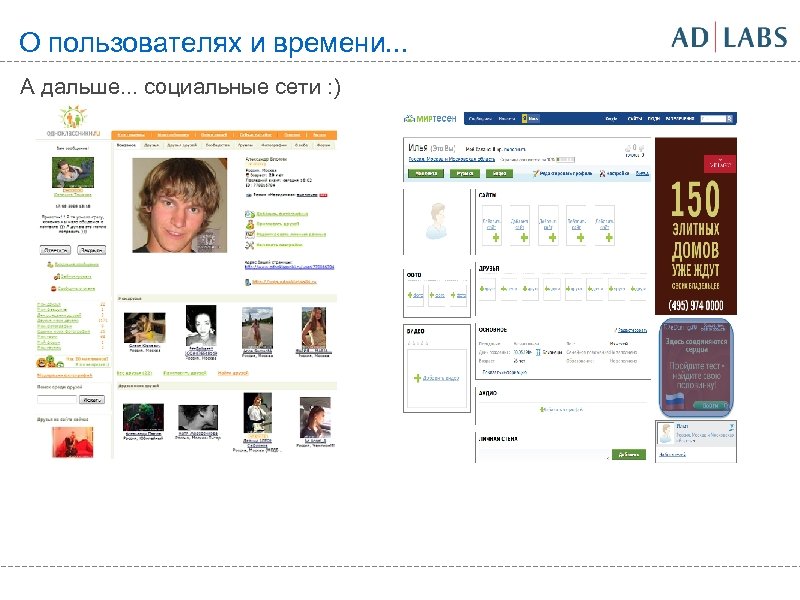800x600 pixels.
Task: Click the 150 элитных домов ad banner
Action: coord(696,226)
